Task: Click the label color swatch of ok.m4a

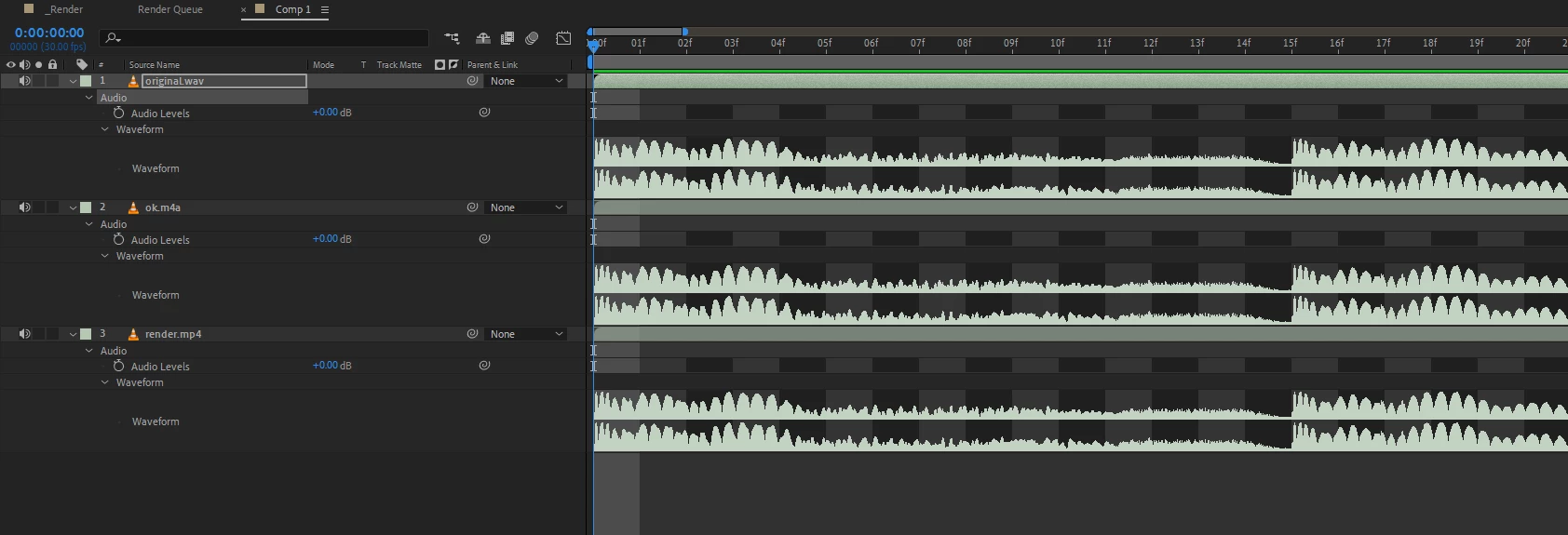Action: tap(86, 207)
